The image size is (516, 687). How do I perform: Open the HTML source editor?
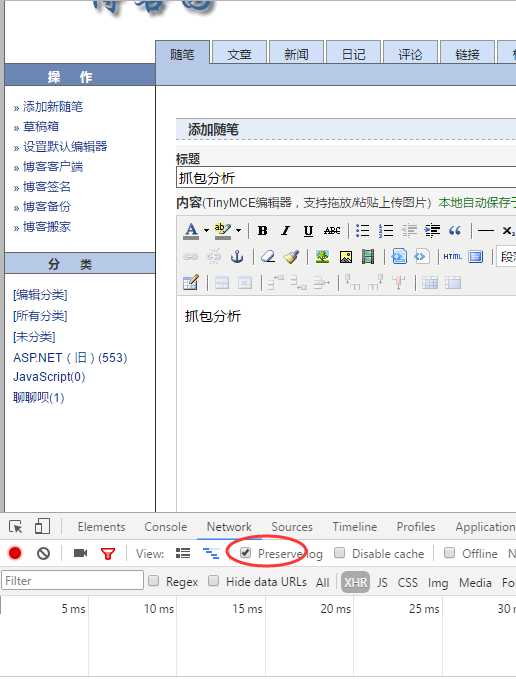[452, 257]
